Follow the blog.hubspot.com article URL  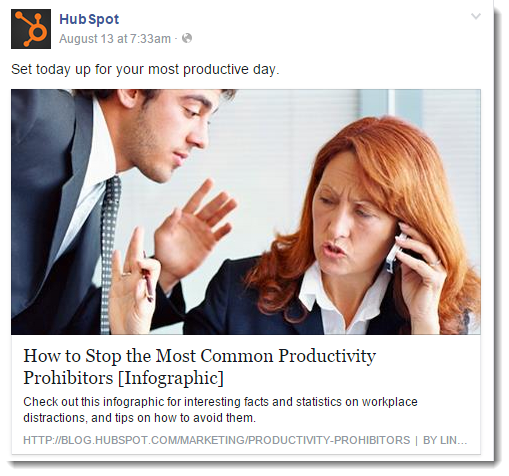coord(217,440)
